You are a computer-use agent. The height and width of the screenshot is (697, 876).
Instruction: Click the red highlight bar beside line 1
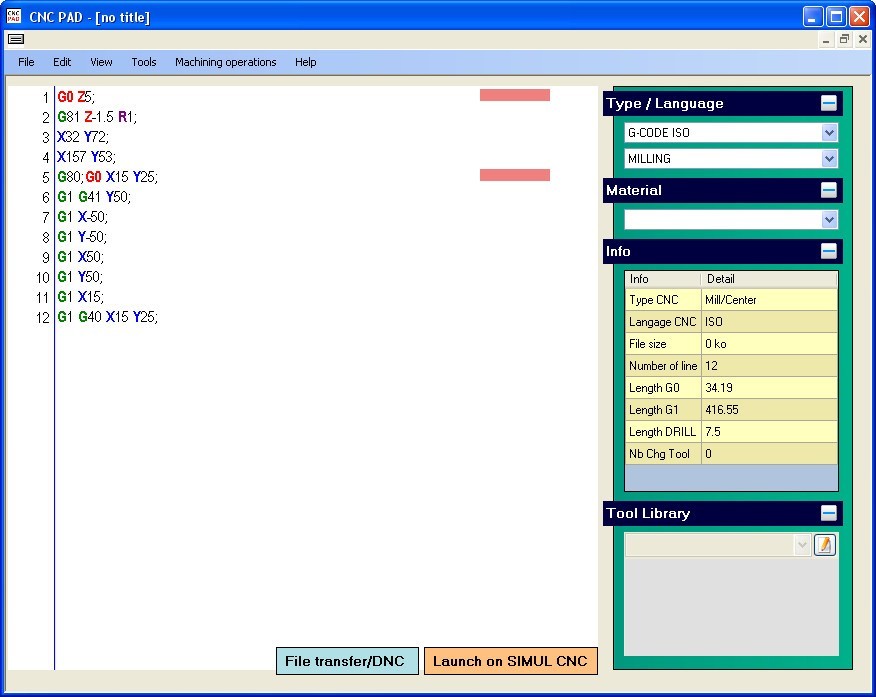[x=514, y=94]
